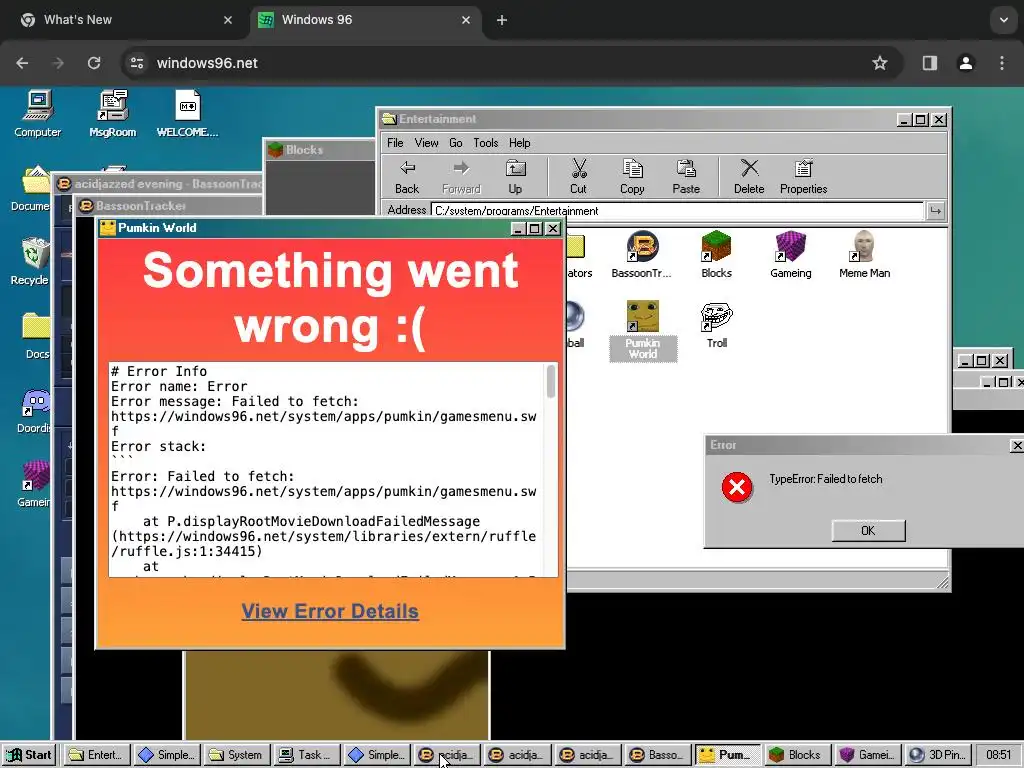Click the Paste toolbar button
The width and height of the screenshot is (1024, 768).
686,178
